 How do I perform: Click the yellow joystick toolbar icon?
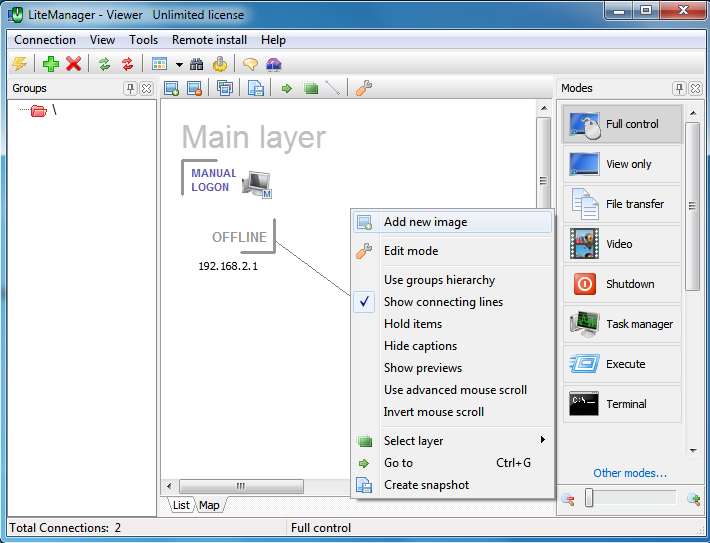click(220, 64)
